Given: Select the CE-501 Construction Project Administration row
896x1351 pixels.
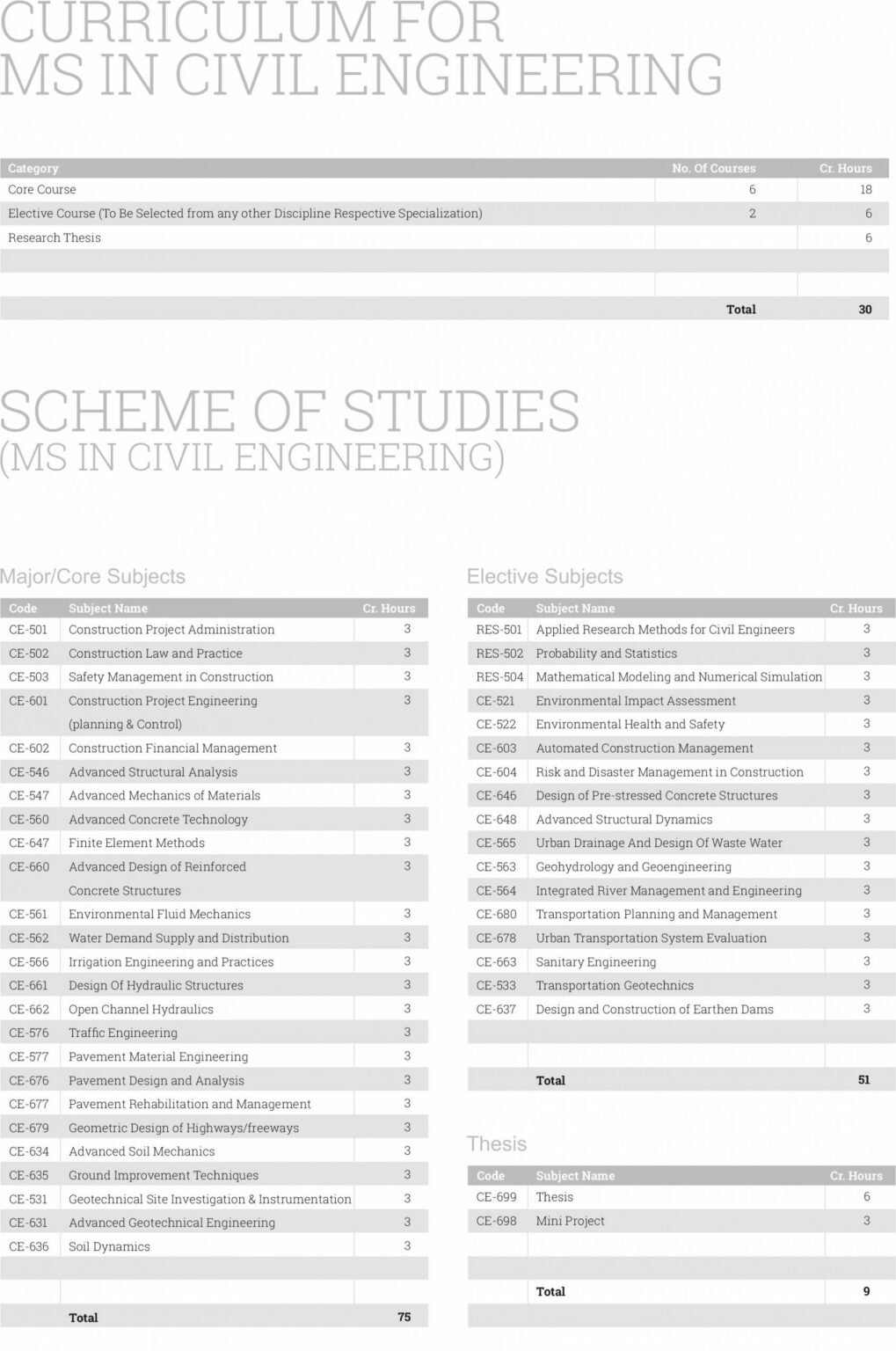Looking at the screenshot, I should (x=172, y=629).
